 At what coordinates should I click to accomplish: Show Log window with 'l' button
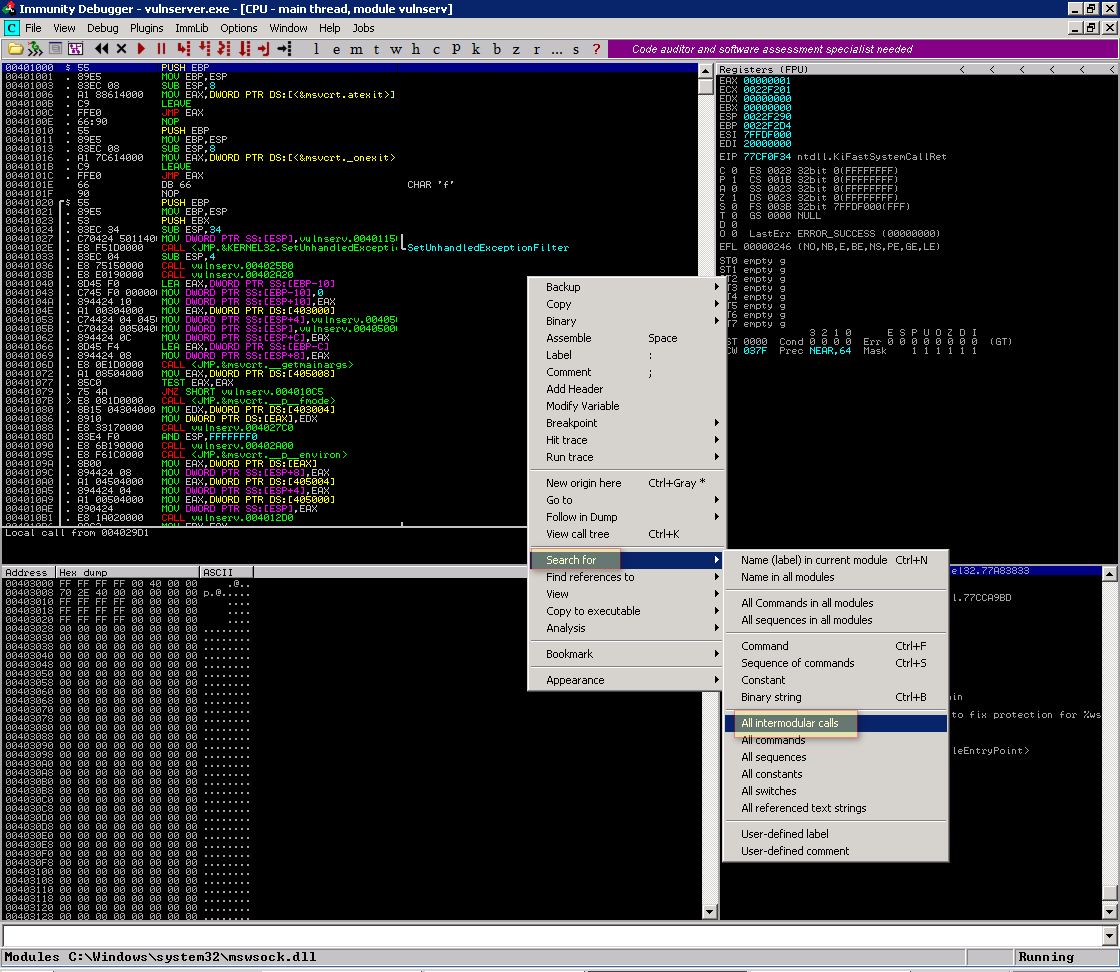(x=316, y=49)
